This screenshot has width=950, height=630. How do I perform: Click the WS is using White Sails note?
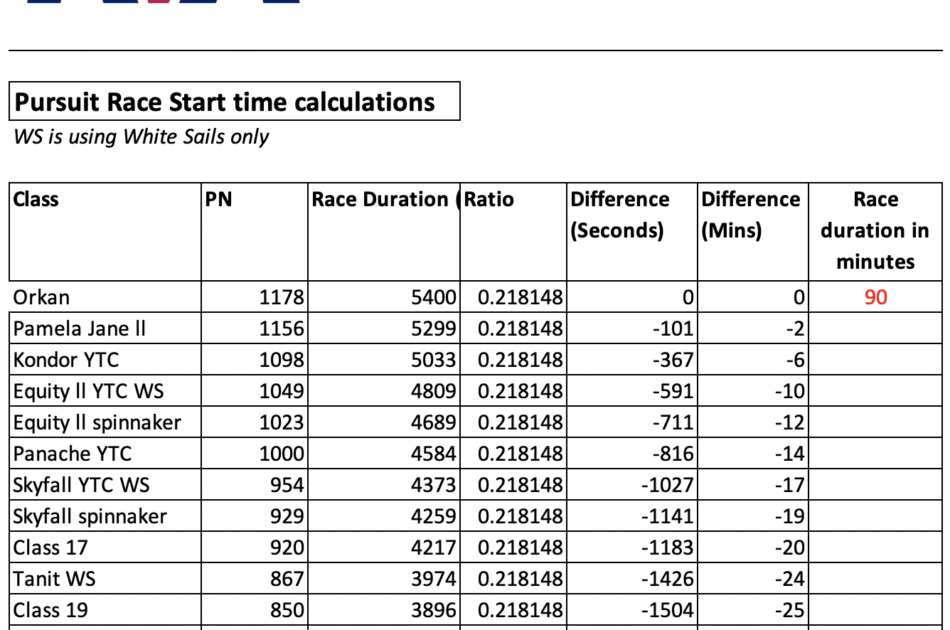[x=141, y=137]
